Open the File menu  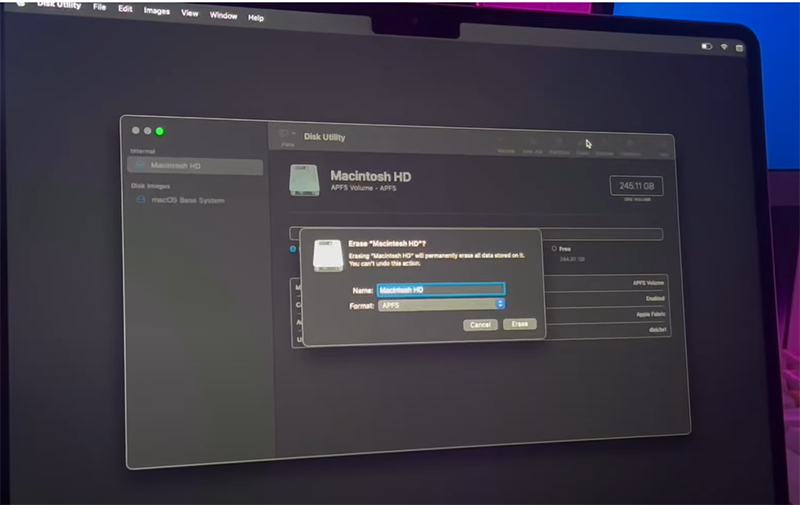(x=99, y=7)
